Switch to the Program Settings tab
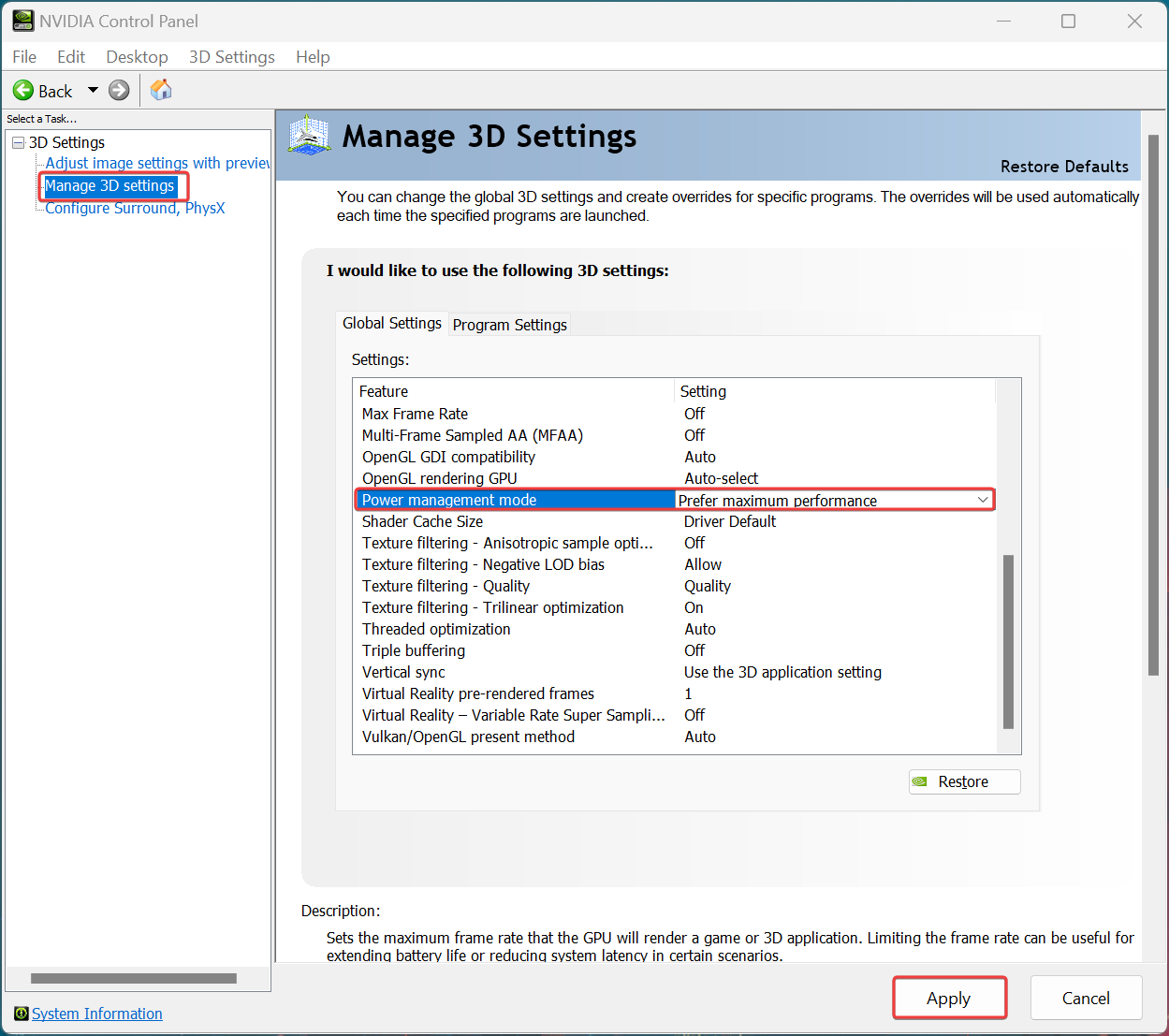Viewport: 1169px width, 1036px height. click(509, 325)
